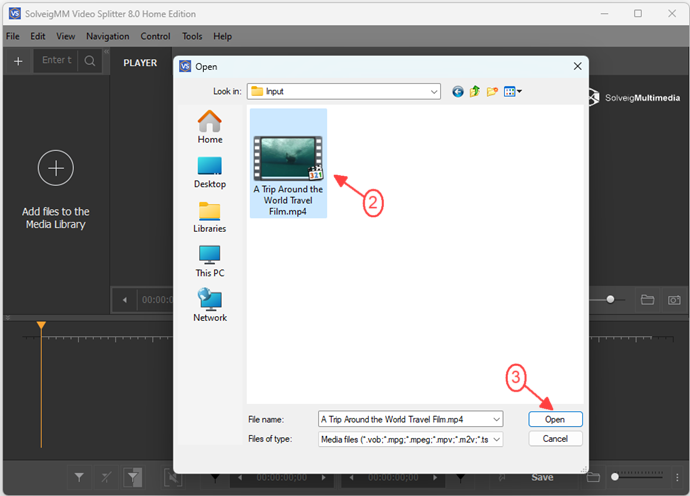Click the muted audio icon in the bottom toolbar
Screen dimensions: 690x496
[172, 477]
